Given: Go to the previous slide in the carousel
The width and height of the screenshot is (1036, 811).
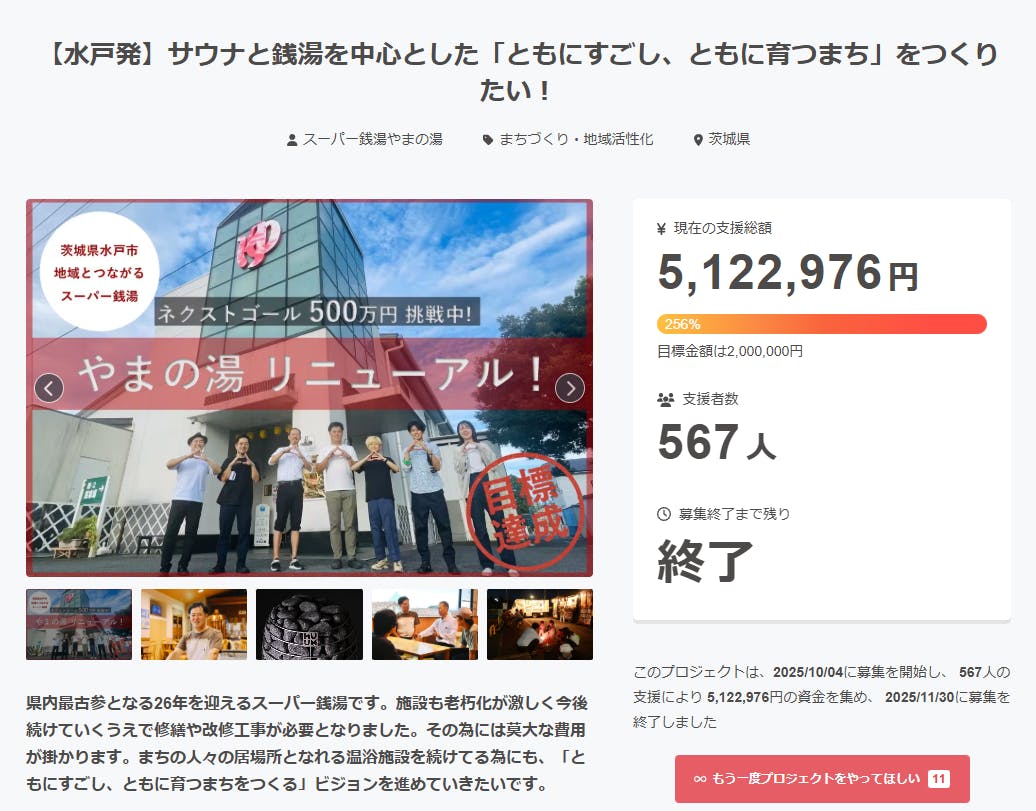Looking at the screenshot, I should coord(49,388).
